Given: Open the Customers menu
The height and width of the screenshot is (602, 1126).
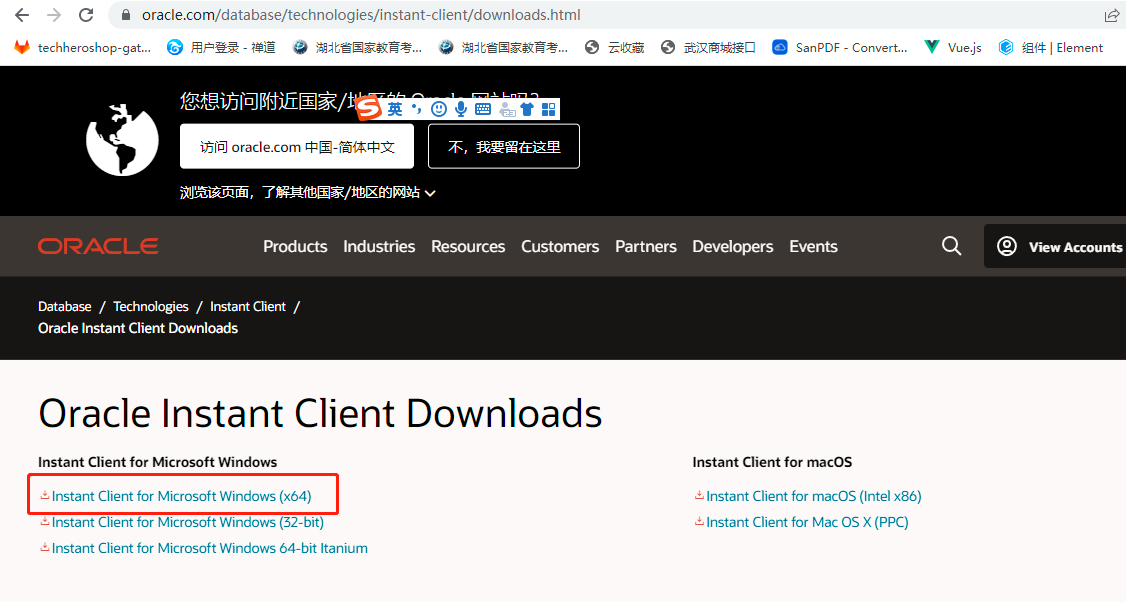Looking at the screenshot, I should 560,246.
